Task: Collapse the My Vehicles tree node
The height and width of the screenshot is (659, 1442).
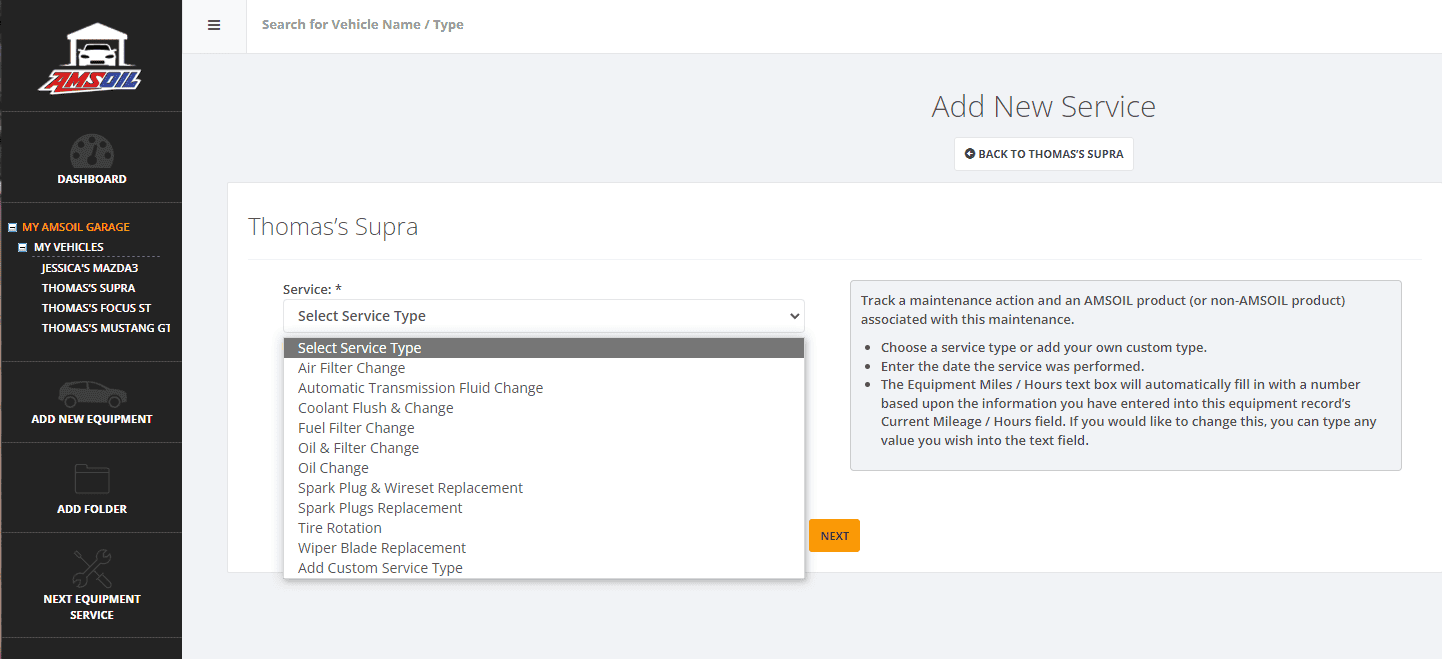Action: (23, 248)
